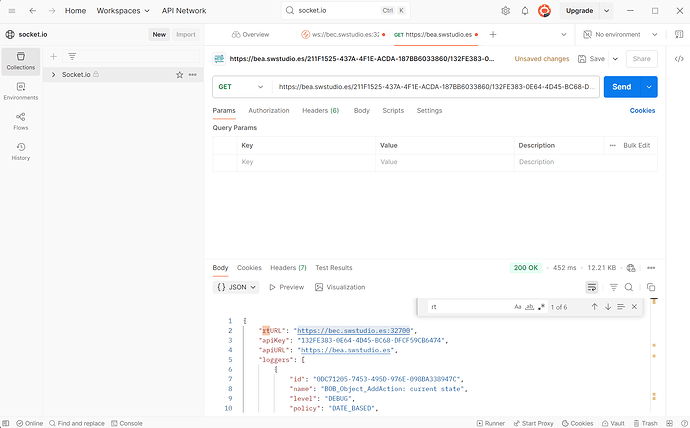Toggle find in selection
Image resolution: width=690 pixels, height=428 pixels.
tap(621, 307)
